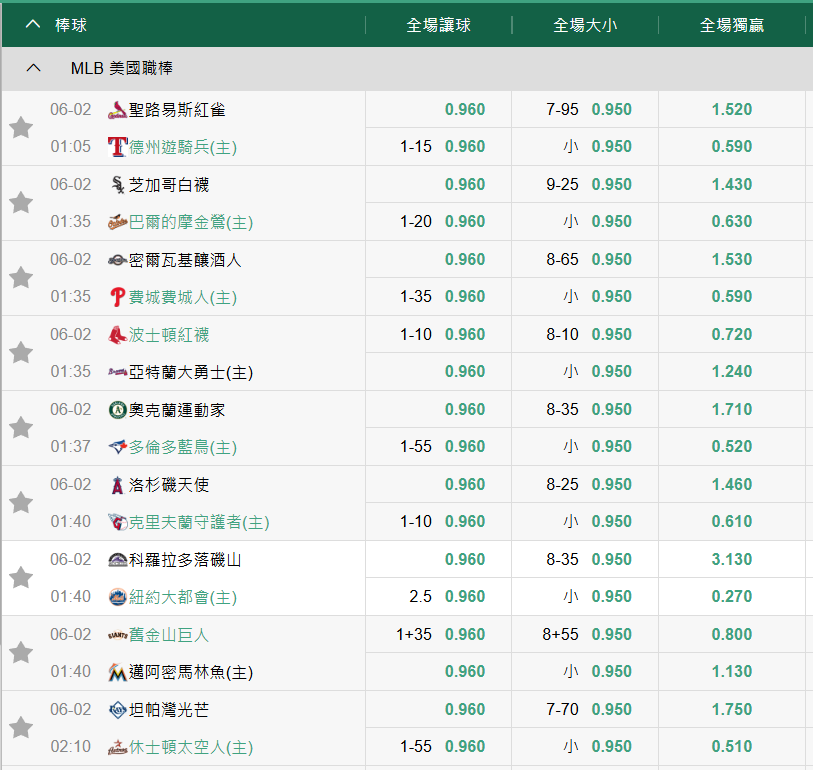This screenshot has width=813, height=770.
Task: Favorite the 聖路易斯紅雀 vs 德州遊騎兵 match star
Action: tap(21, 128)
